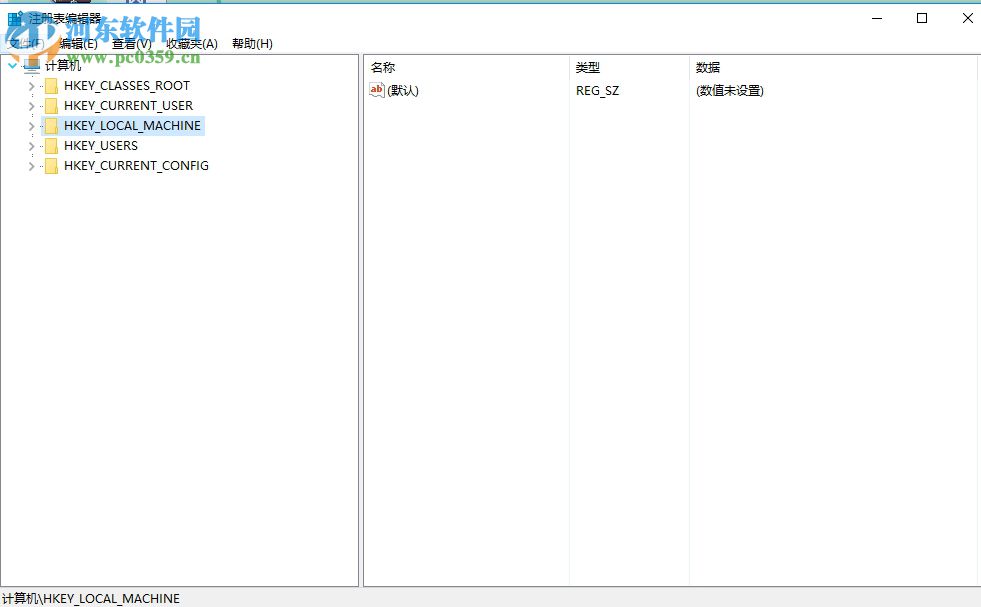Collapse the 计算机 root node
Image resolution: width=981 pixels, height=607 pixels.
(13, 64)
